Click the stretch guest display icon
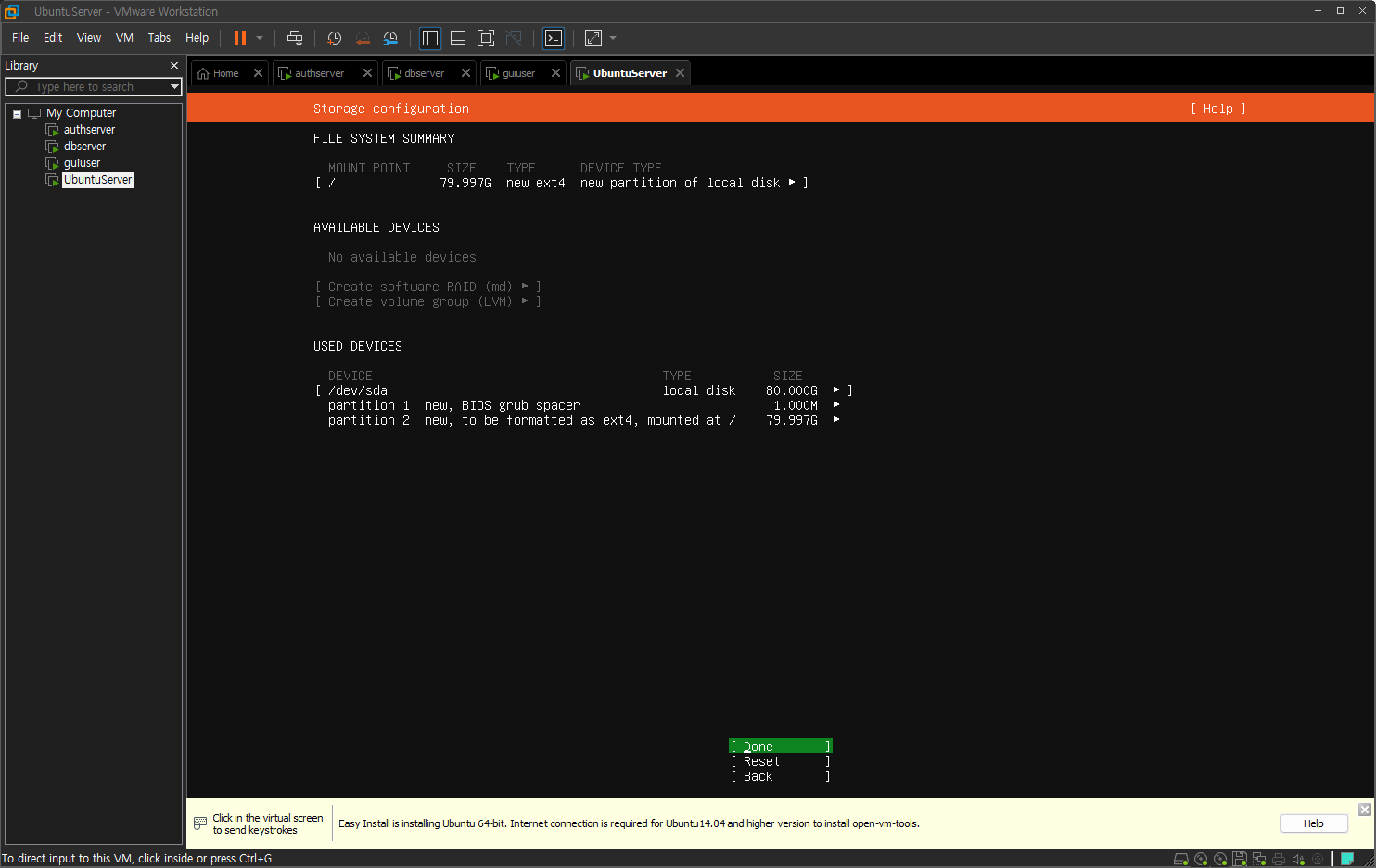1376x868 pixels. click(593, 38)
